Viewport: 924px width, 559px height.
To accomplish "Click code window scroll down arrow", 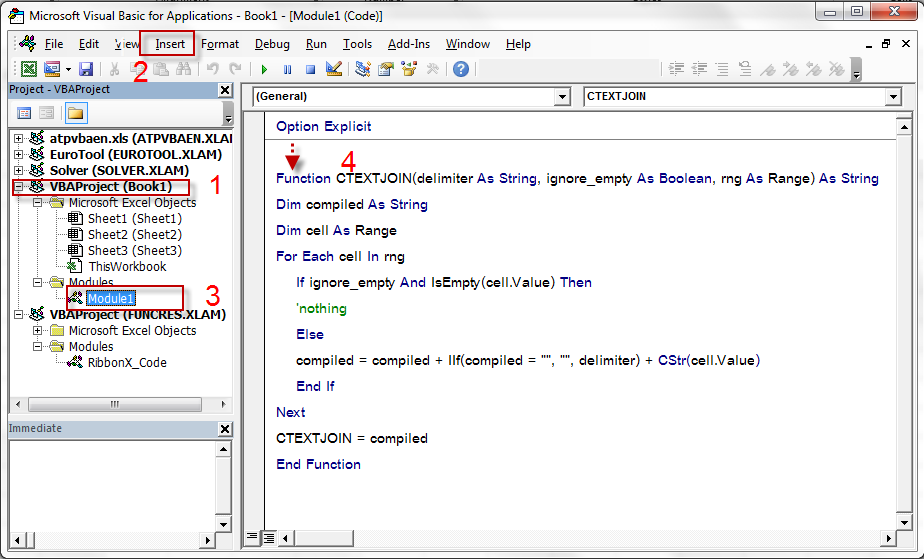I will [x=904, y=522].
